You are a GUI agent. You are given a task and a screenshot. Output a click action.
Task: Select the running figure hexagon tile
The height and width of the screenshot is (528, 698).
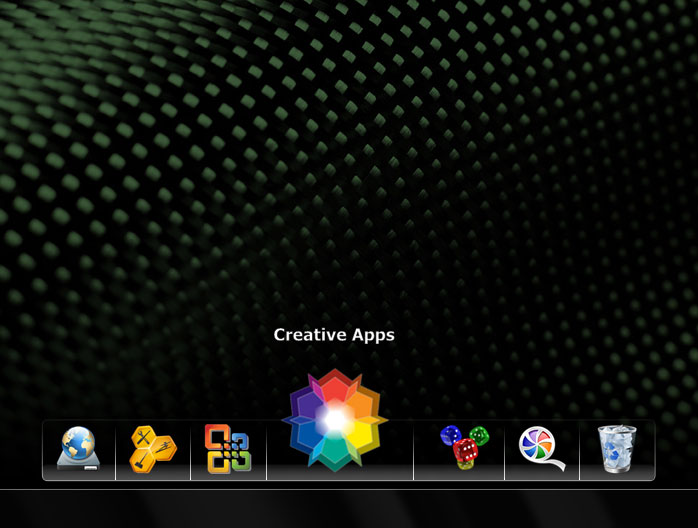click(165, 448)
